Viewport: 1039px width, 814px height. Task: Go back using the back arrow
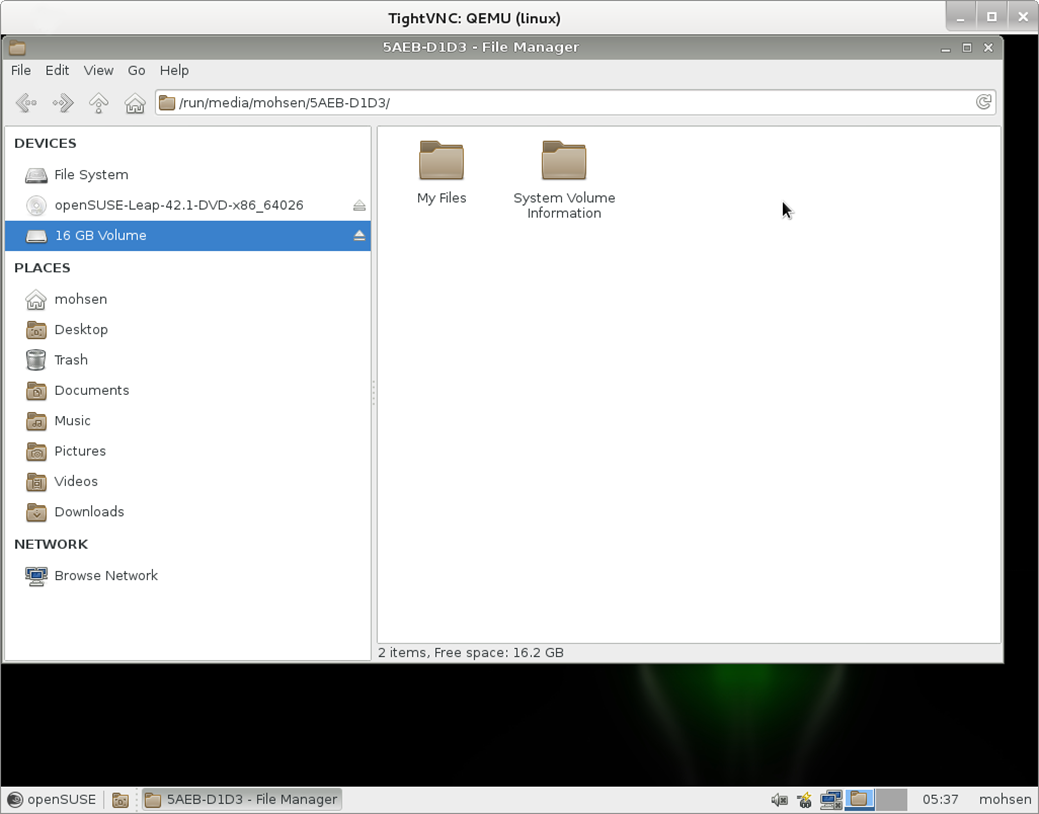click(x=27, y=102)
